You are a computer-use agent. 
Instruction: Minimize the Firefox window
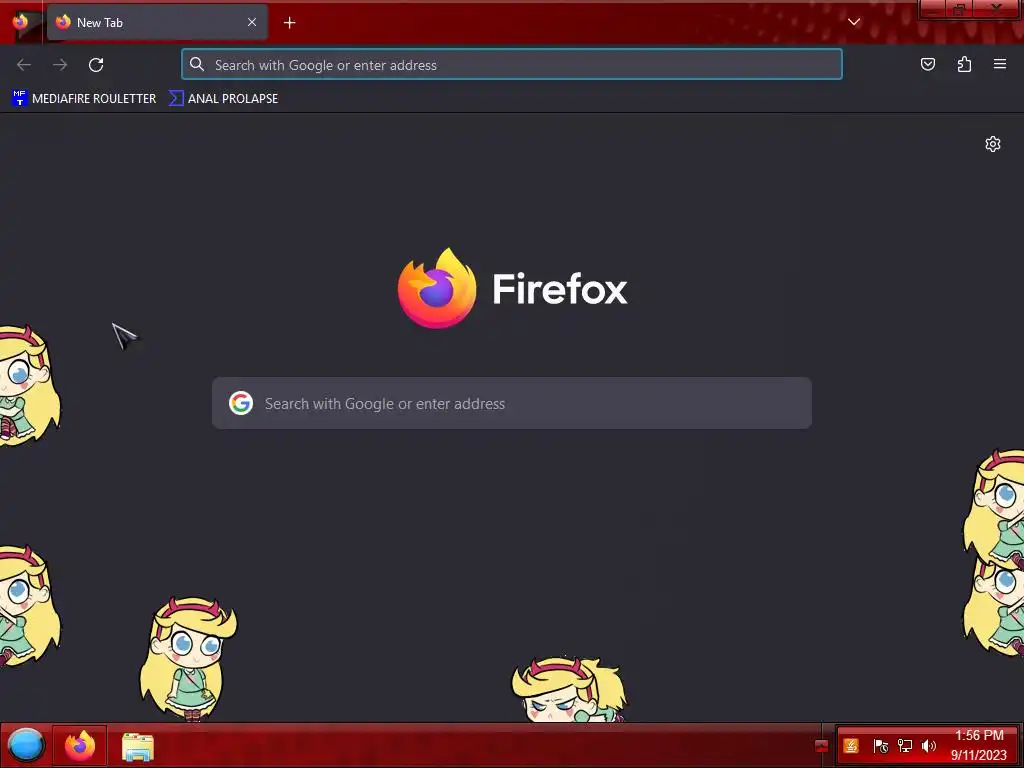pos(933,9)
